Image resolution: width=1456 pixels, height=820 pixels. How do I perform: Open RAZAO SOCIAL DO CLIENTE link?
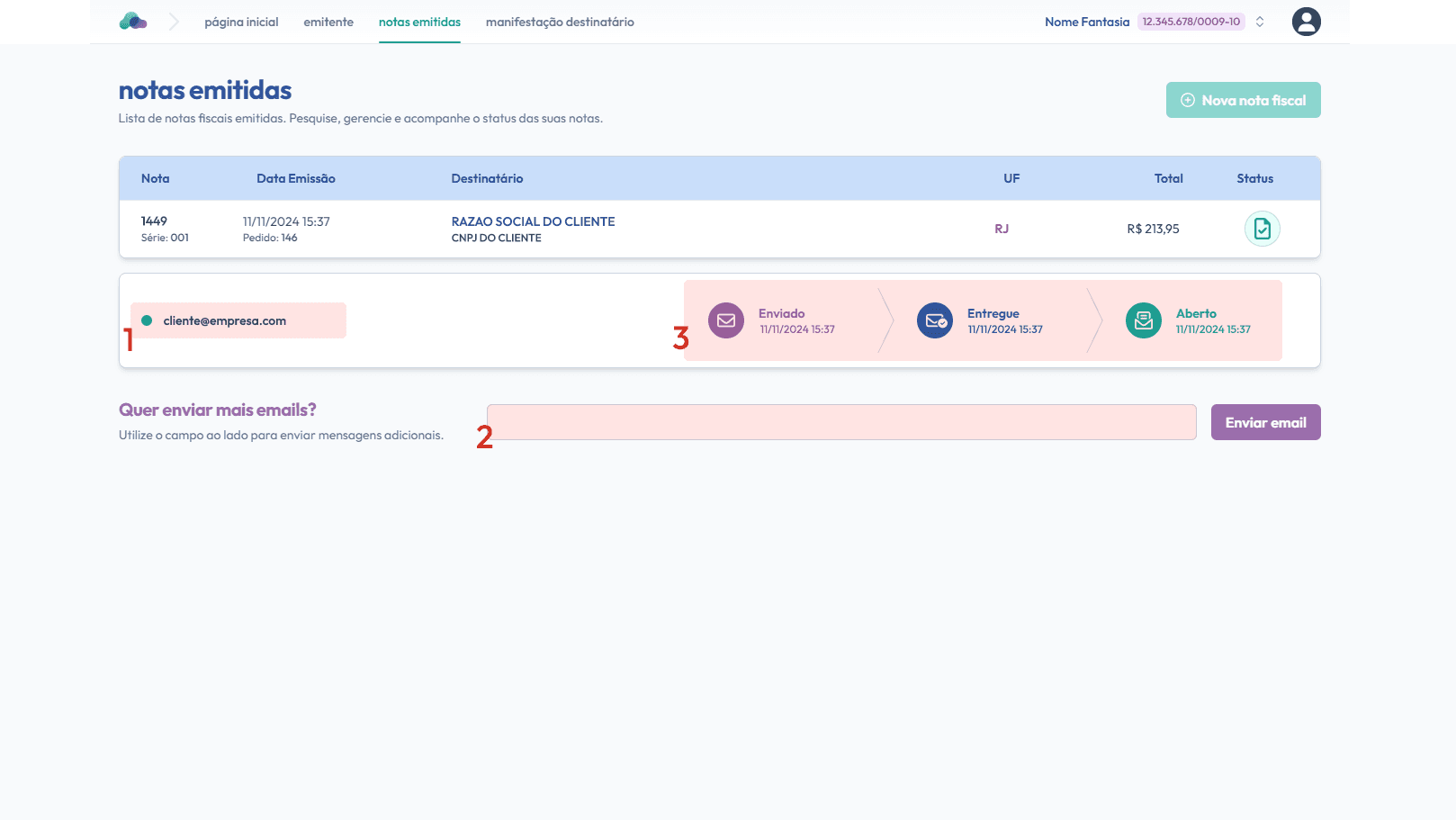pyautogui.click(x=533, y=221)
